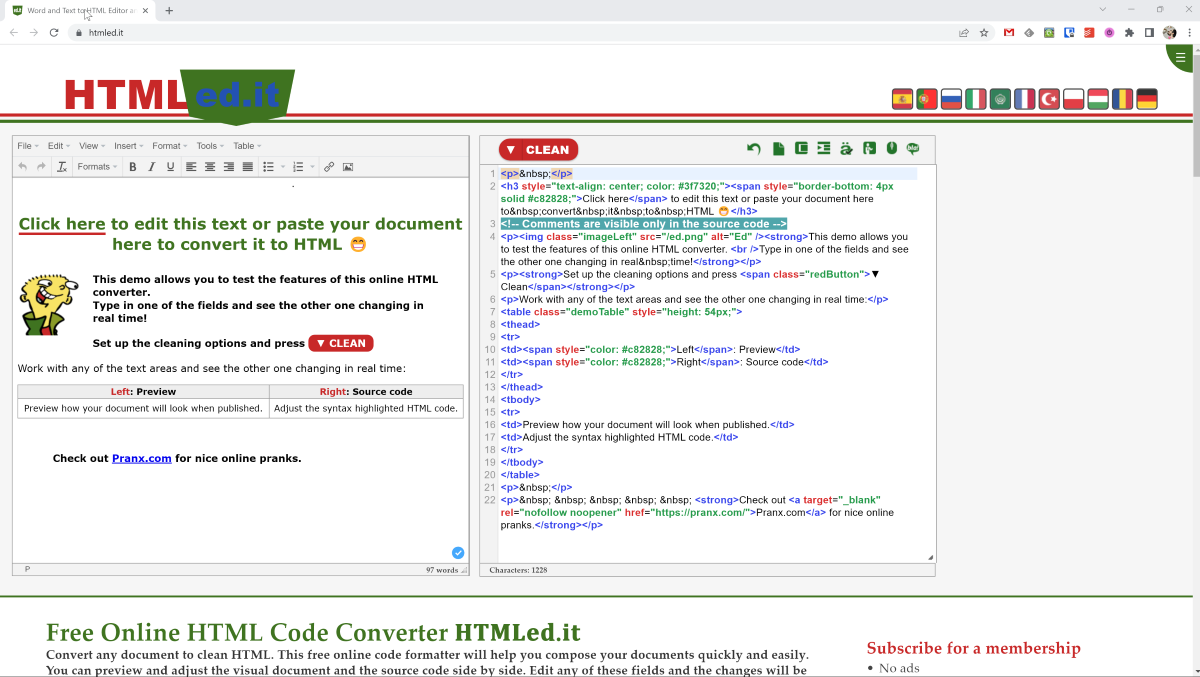The image size is (1200, 677).
Task: Open the cleaning options arrow on the Clean button
Action: (510, 150)
